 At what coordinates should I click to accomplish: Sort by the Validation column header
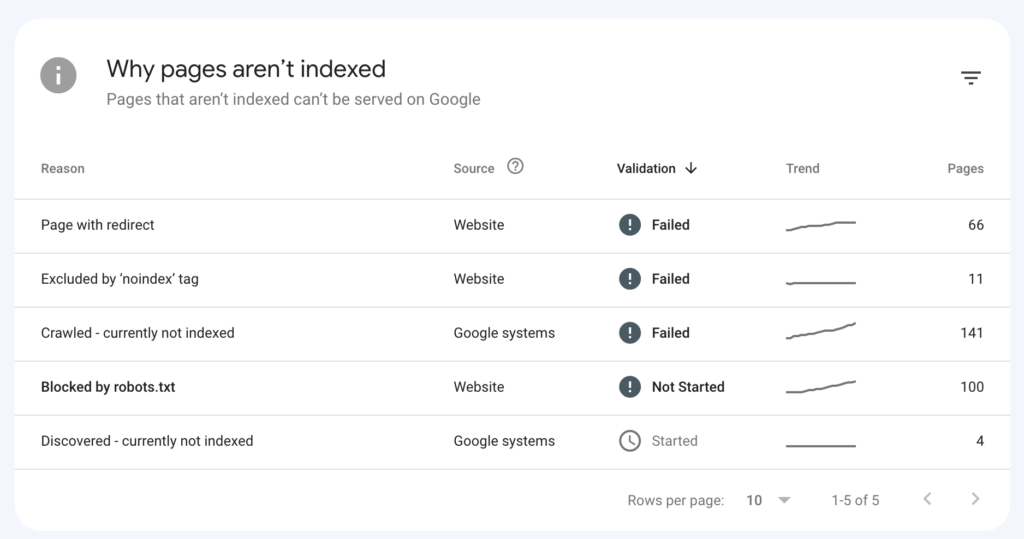646,168
